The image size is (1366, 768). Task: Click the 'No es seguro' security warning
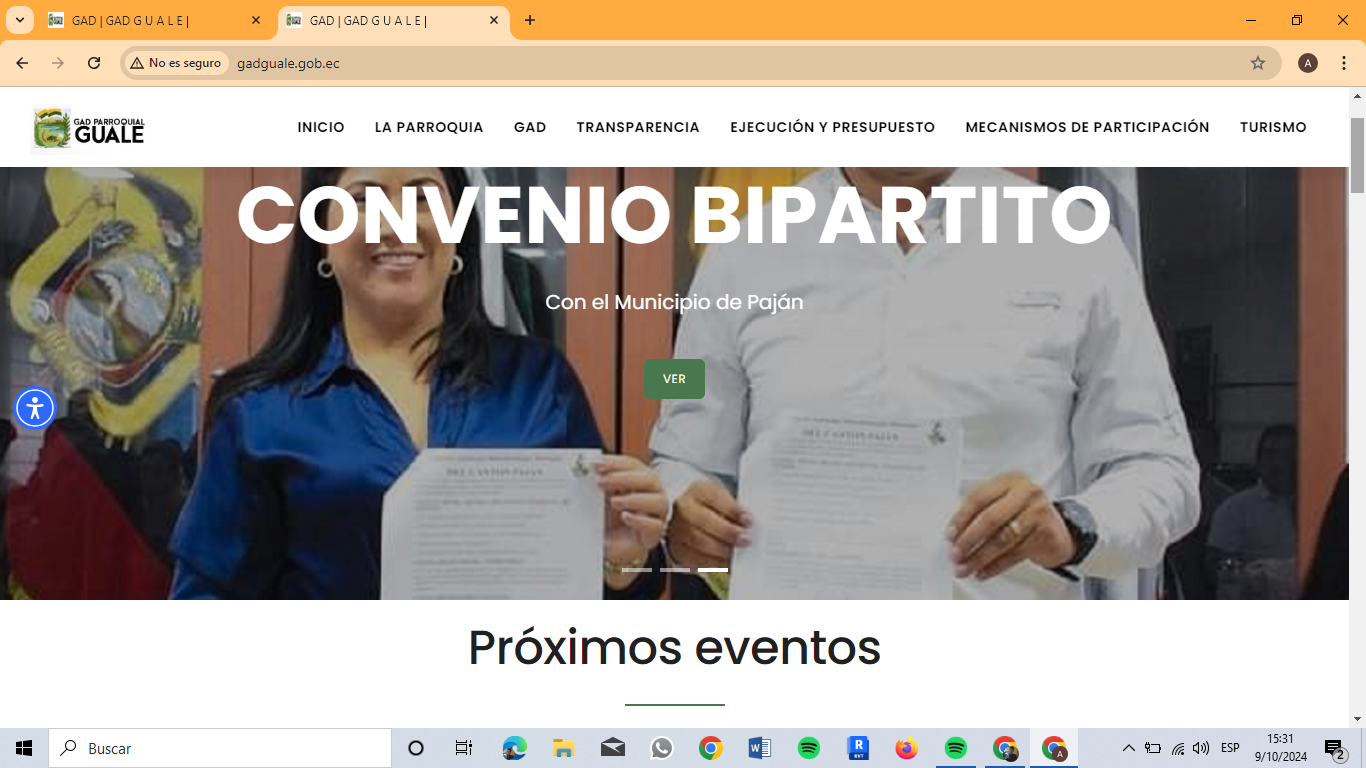[175, 63]
